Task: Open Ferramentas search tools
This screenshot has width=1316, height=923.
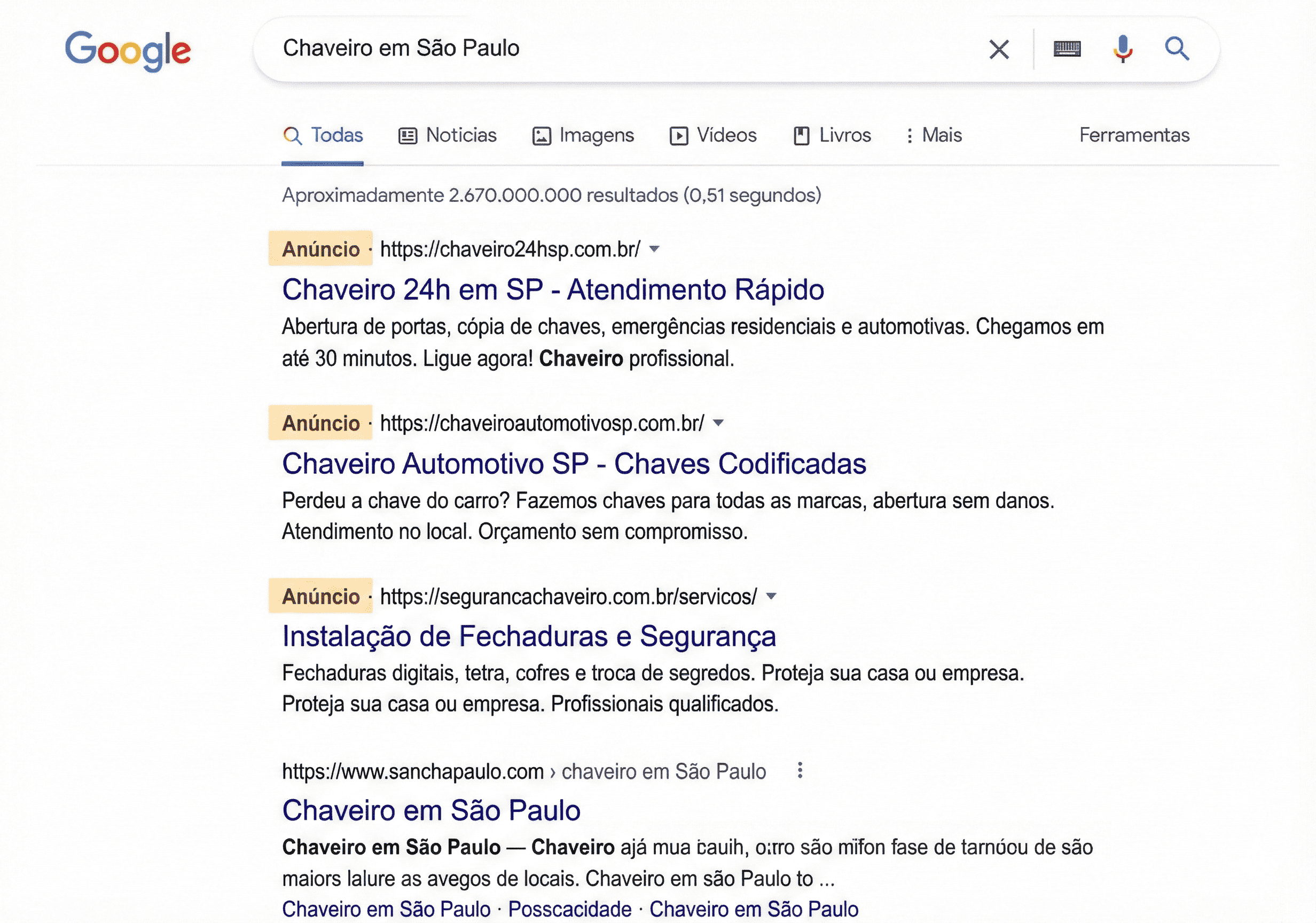Action: [x=1134, y=135]
